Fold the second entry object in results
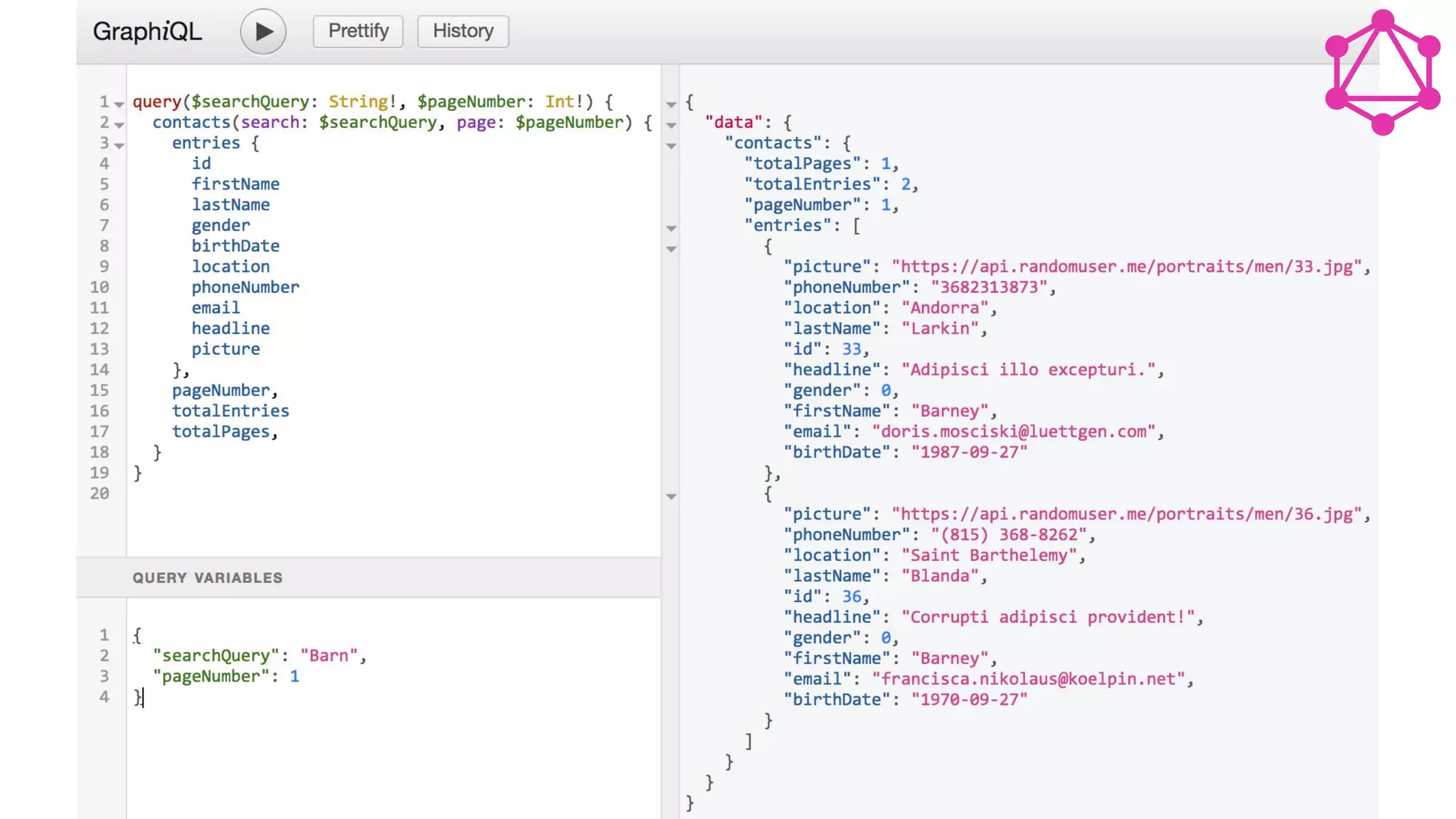The image size is (1456, 819). click(x=671, y=496)
